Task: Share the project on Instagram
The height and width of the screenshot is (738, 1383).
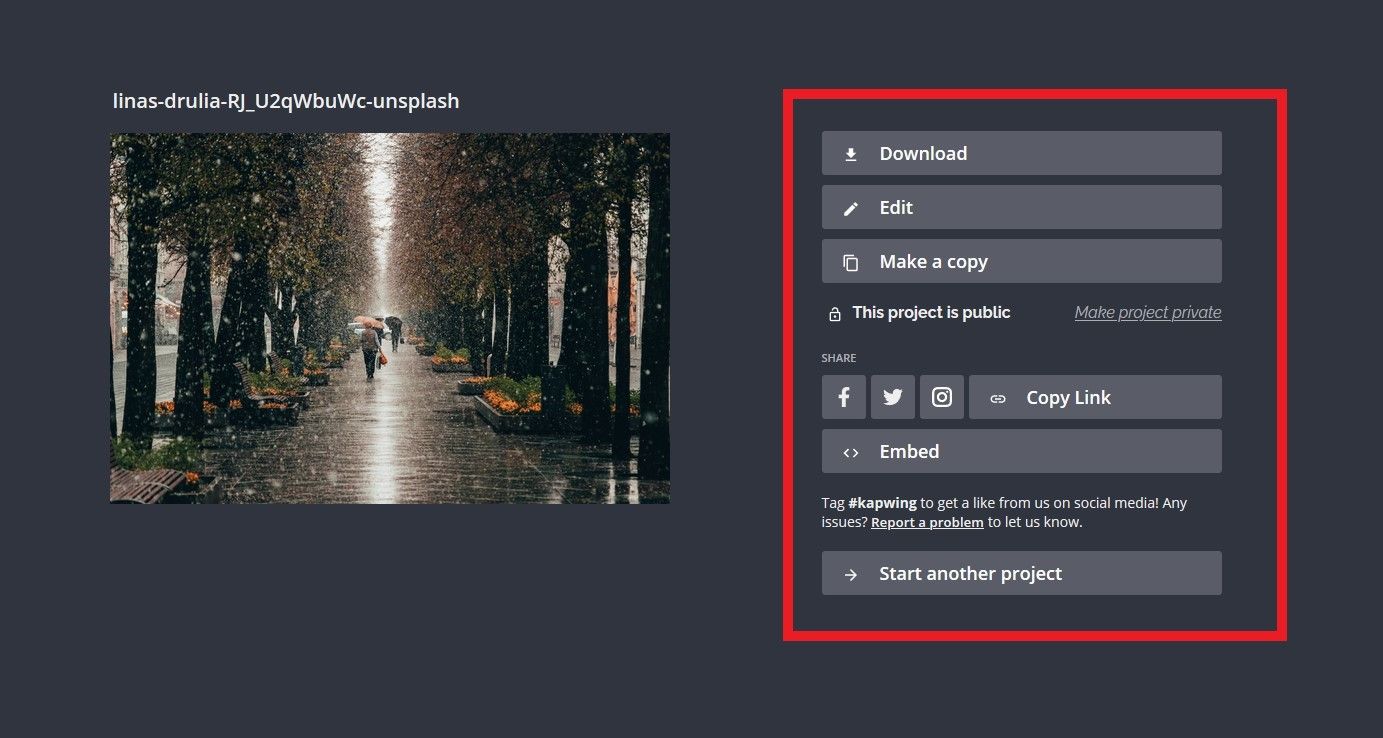Action: 941,397
